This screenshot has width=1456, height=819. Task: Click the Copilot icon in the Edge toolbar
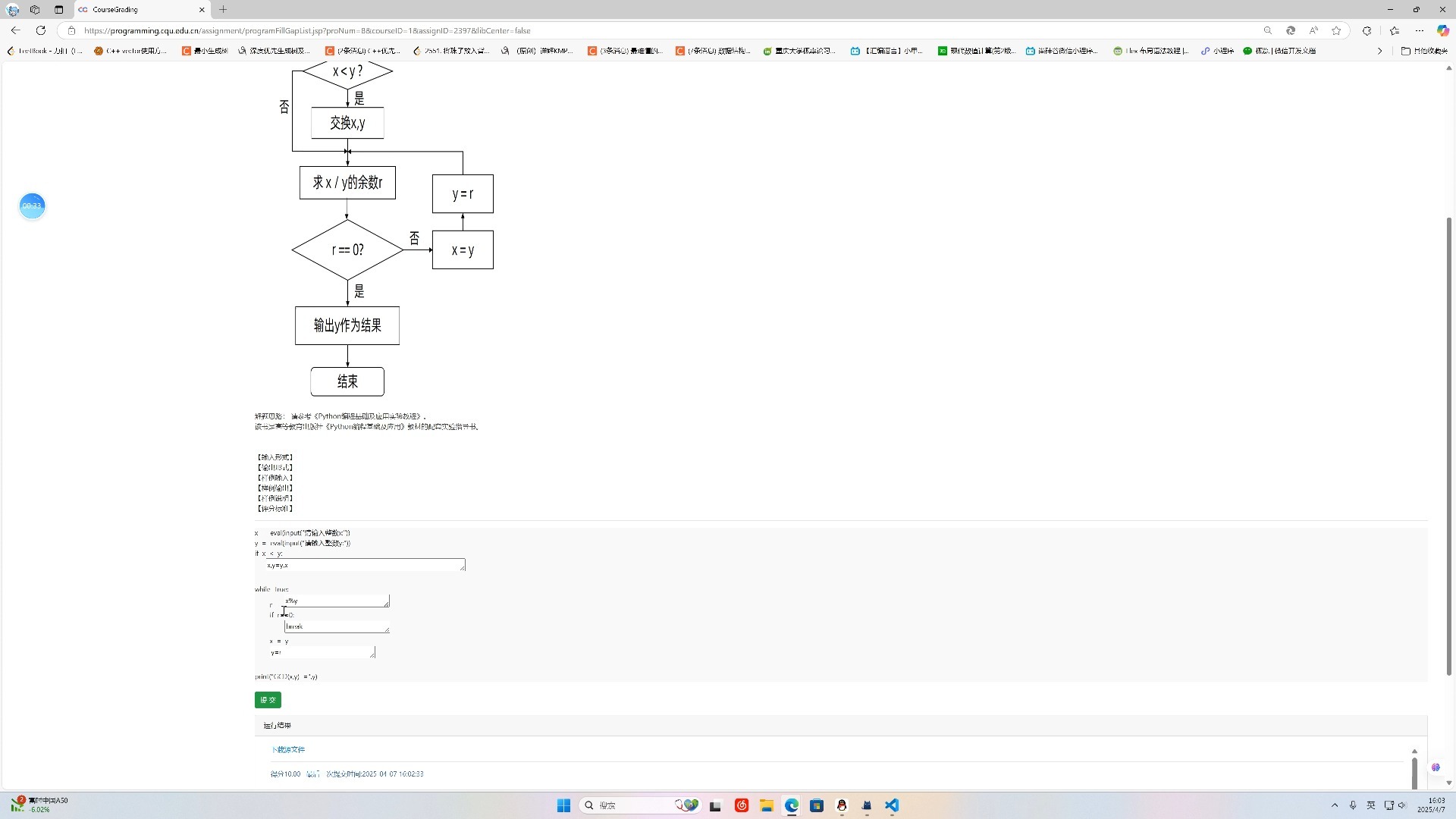point(1442,30)
